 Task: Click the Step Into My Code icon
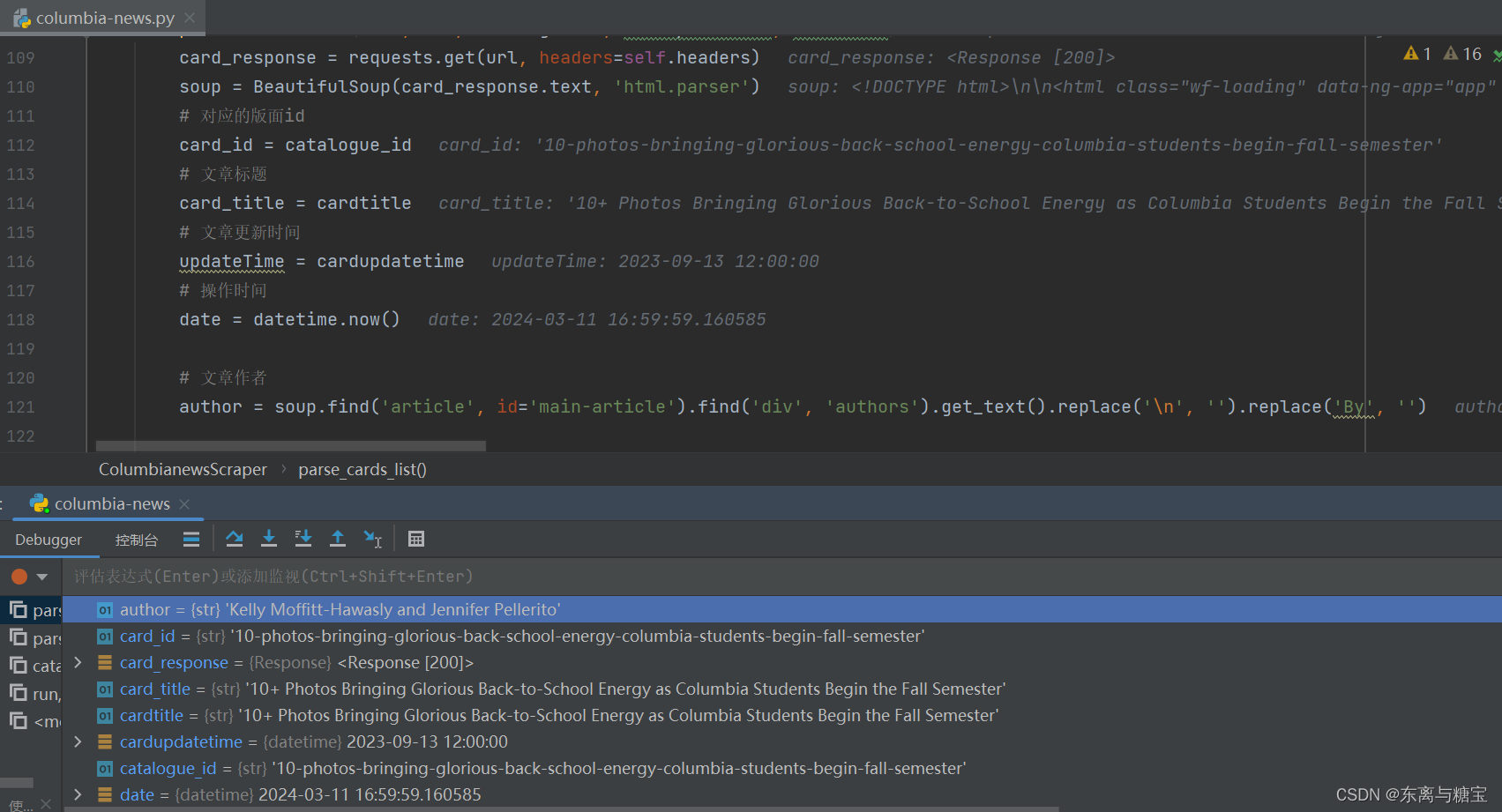click(x=303, y=539)
